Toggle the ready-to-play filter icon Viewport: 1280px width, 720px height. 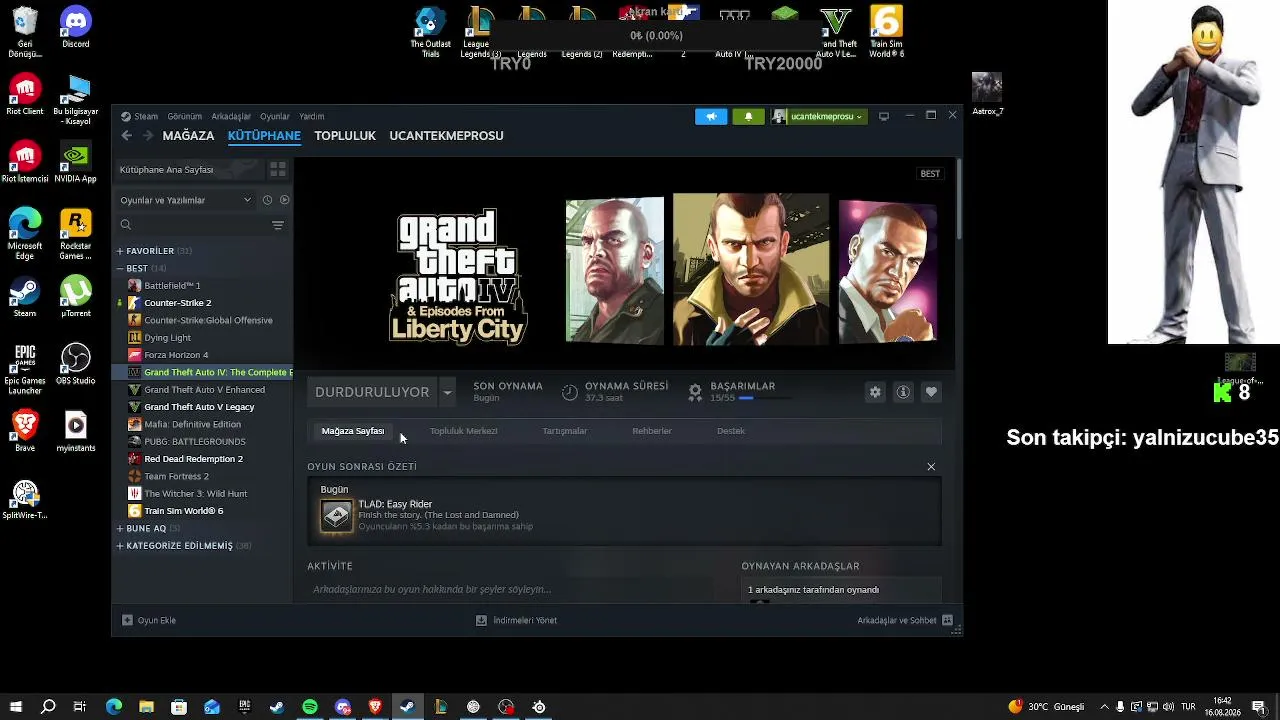(x=284, y=200)
